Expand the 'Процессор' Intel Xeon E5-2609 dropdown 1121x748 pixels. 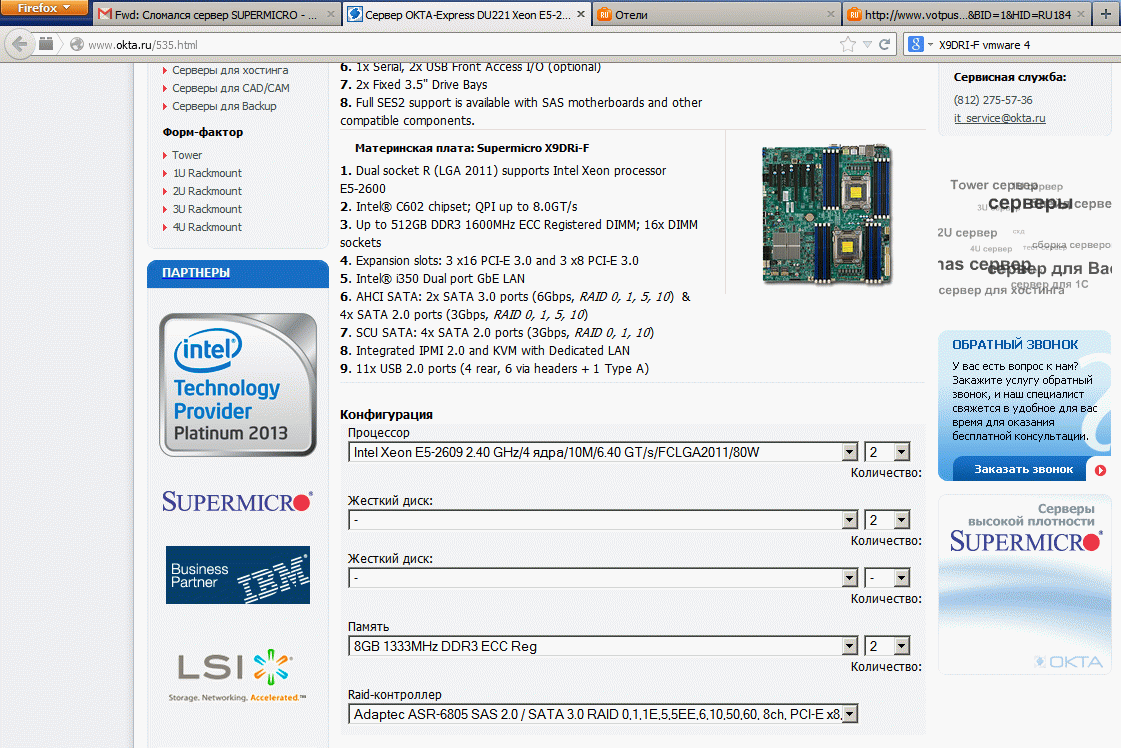click(x=603, y=452)
